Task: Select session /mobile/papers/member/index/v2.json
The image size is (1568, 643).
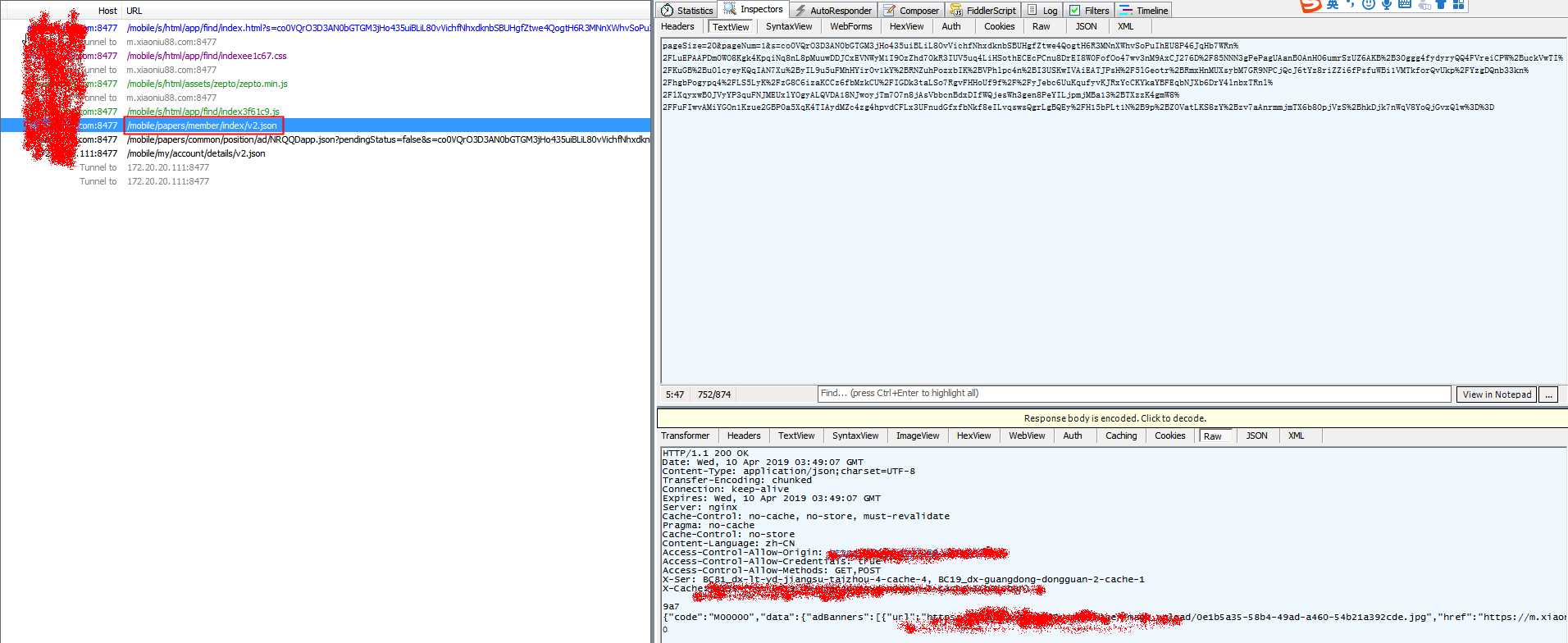Action: click(326, 125)
